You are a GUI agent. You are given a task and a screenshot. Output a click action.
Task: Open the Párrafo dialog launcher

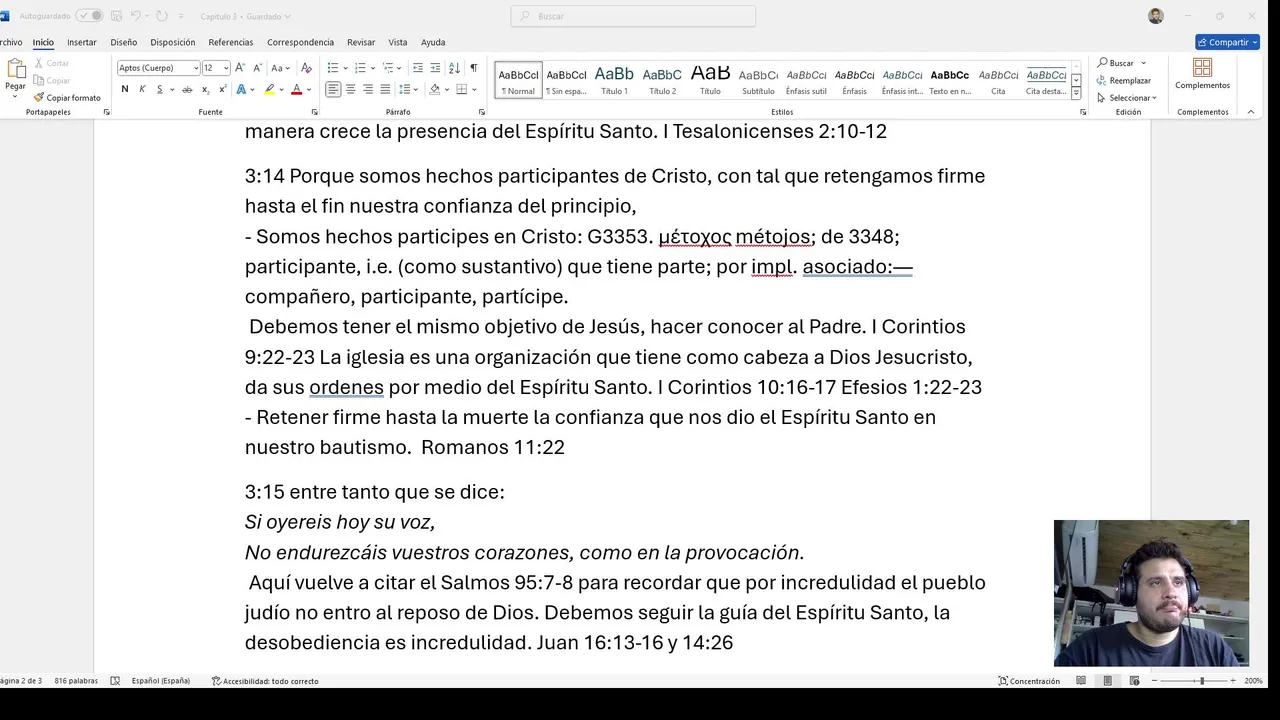pyautogui.click(x=482, y=112)
